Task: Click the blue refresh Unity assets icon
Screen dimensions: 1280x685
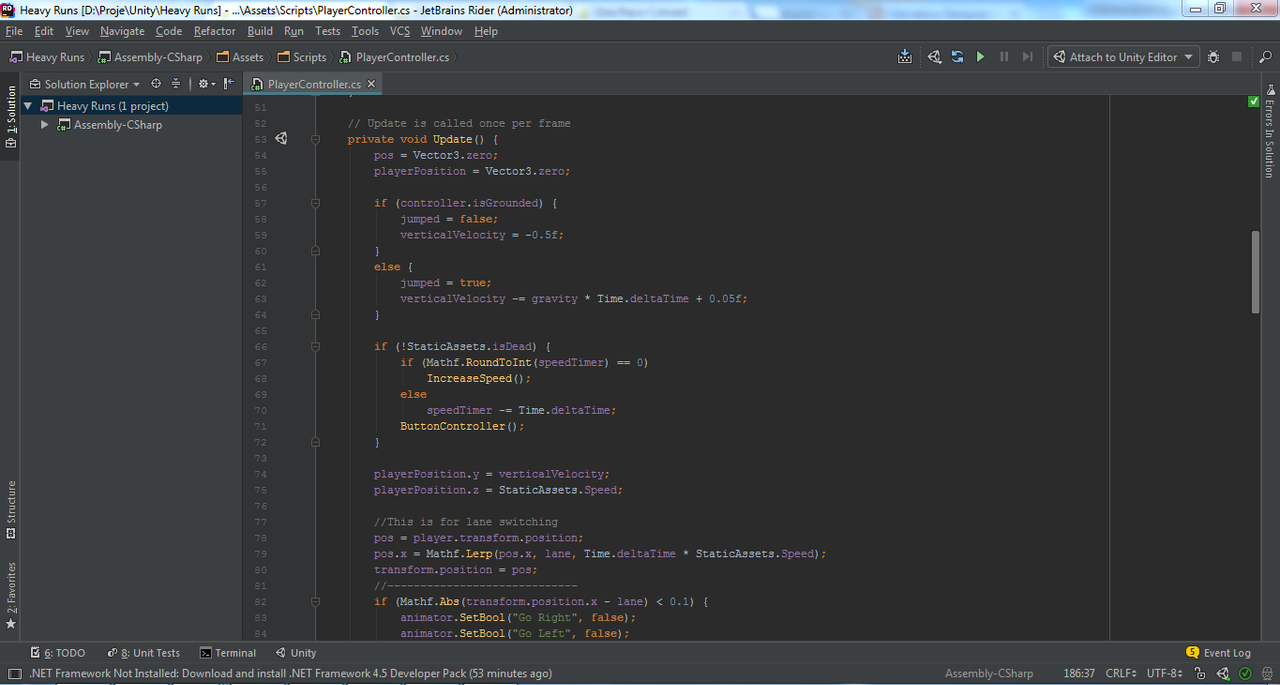Action: pyautogui.click(x=957, y=57)
